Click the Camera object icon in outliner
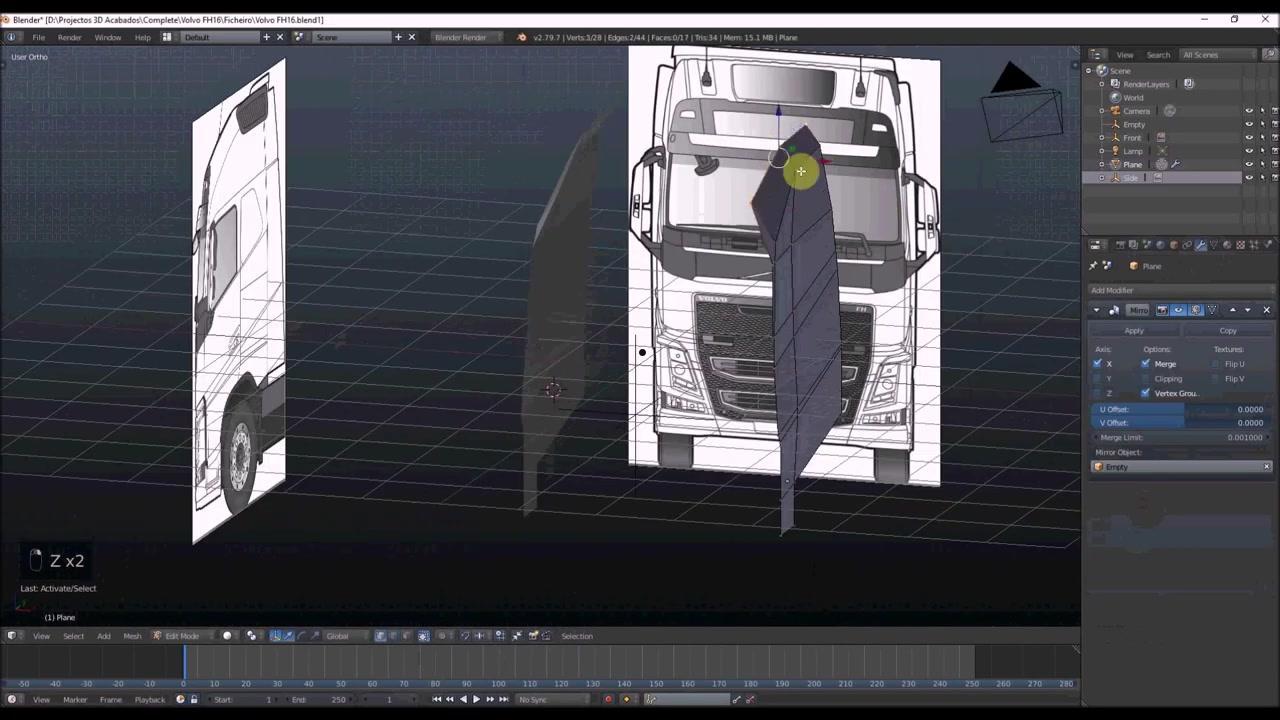 [x=1115, y=110]
